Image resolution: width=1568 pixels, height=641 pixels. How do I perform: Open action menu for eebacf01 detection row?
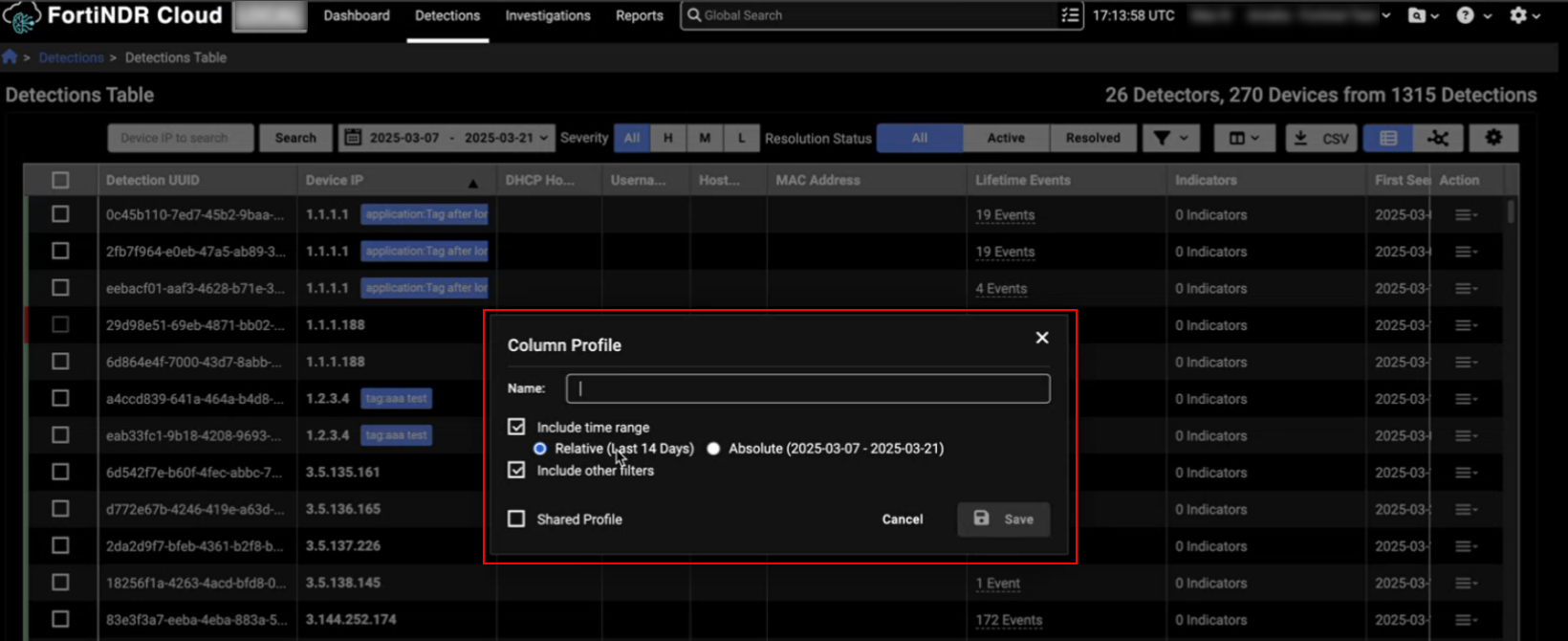tap(1466, 288)
